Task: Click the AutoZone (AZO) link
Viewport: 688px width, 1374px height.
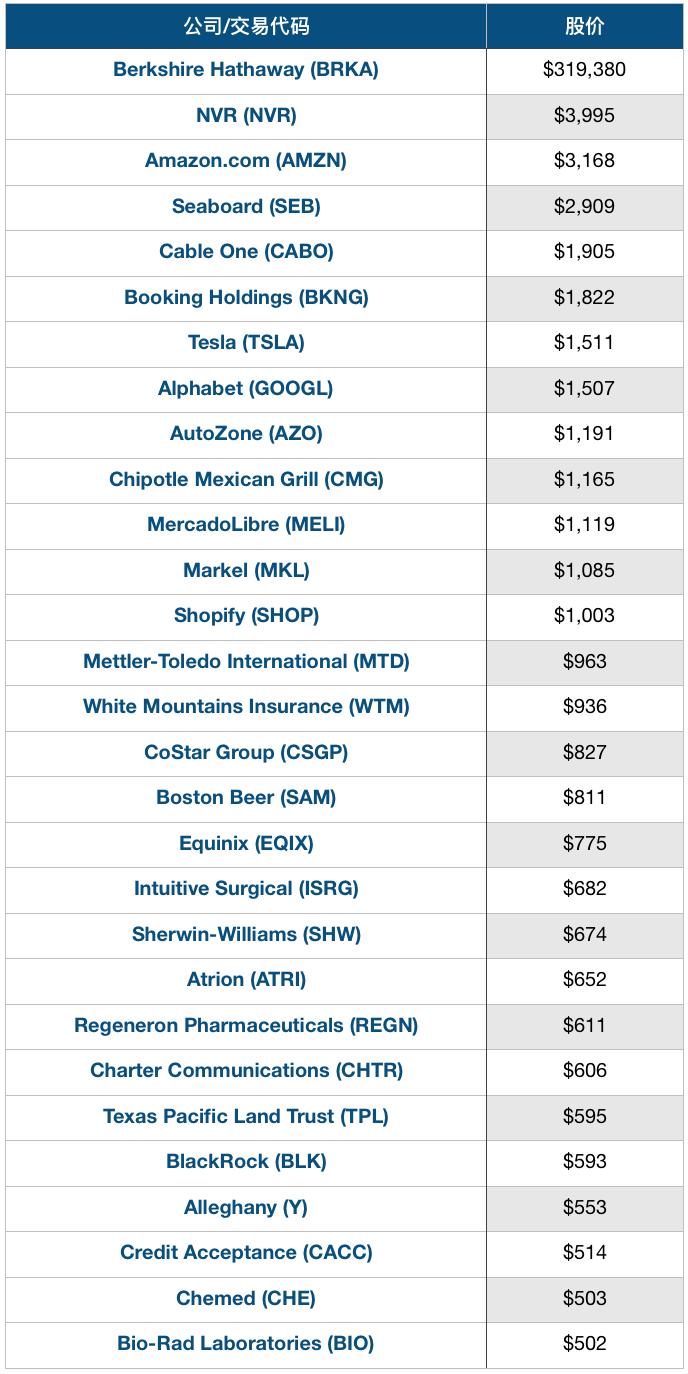Action: click(x=246, y=434)
